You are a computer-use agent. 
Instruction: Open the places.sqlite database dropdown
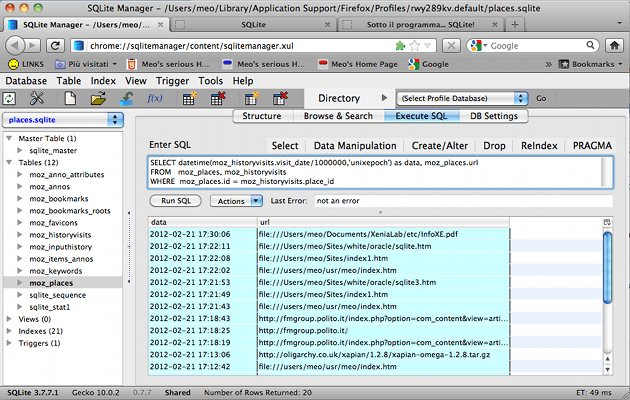pyautogui.click(x=63, y=120)
